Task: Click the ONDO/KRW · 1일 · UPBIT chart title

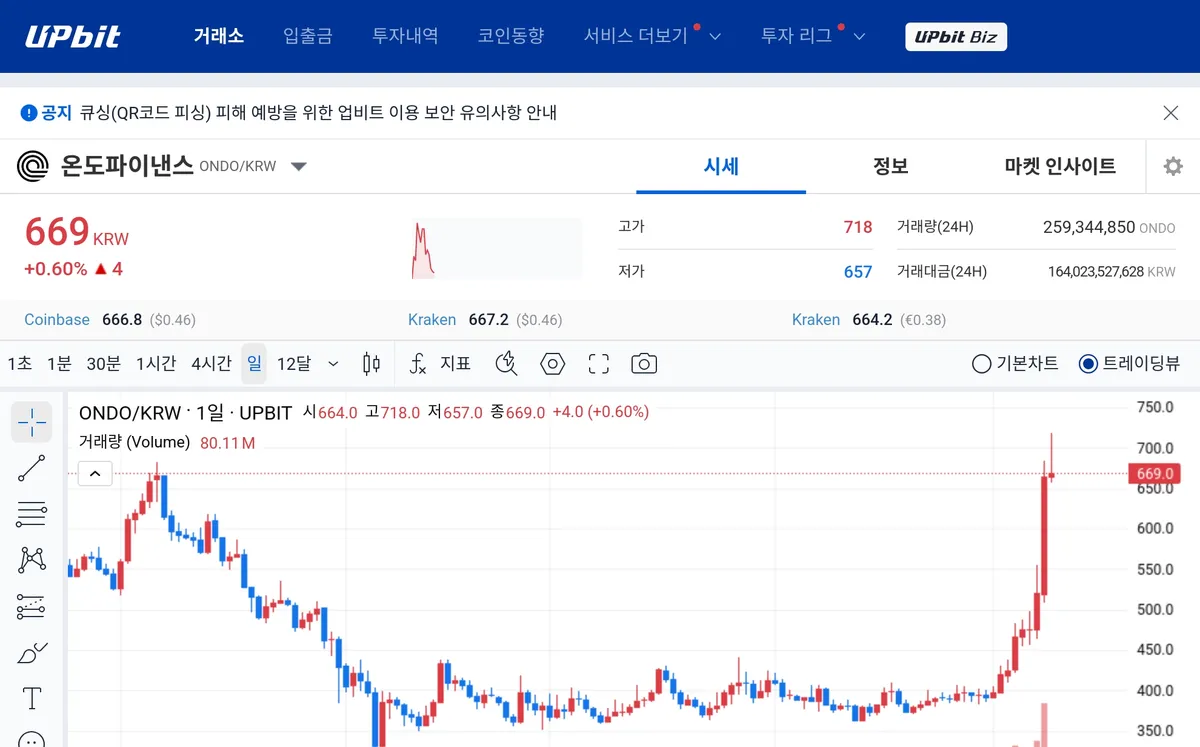Action: (185, 412)
